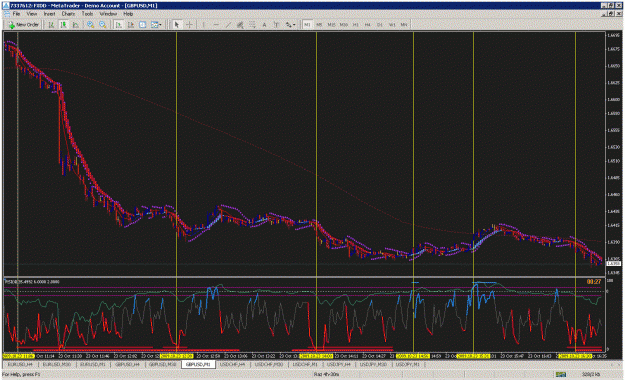625x380 pixels.
Task: Switch to USDJPY,M1 chart tab
Action: tap(408, 364)
